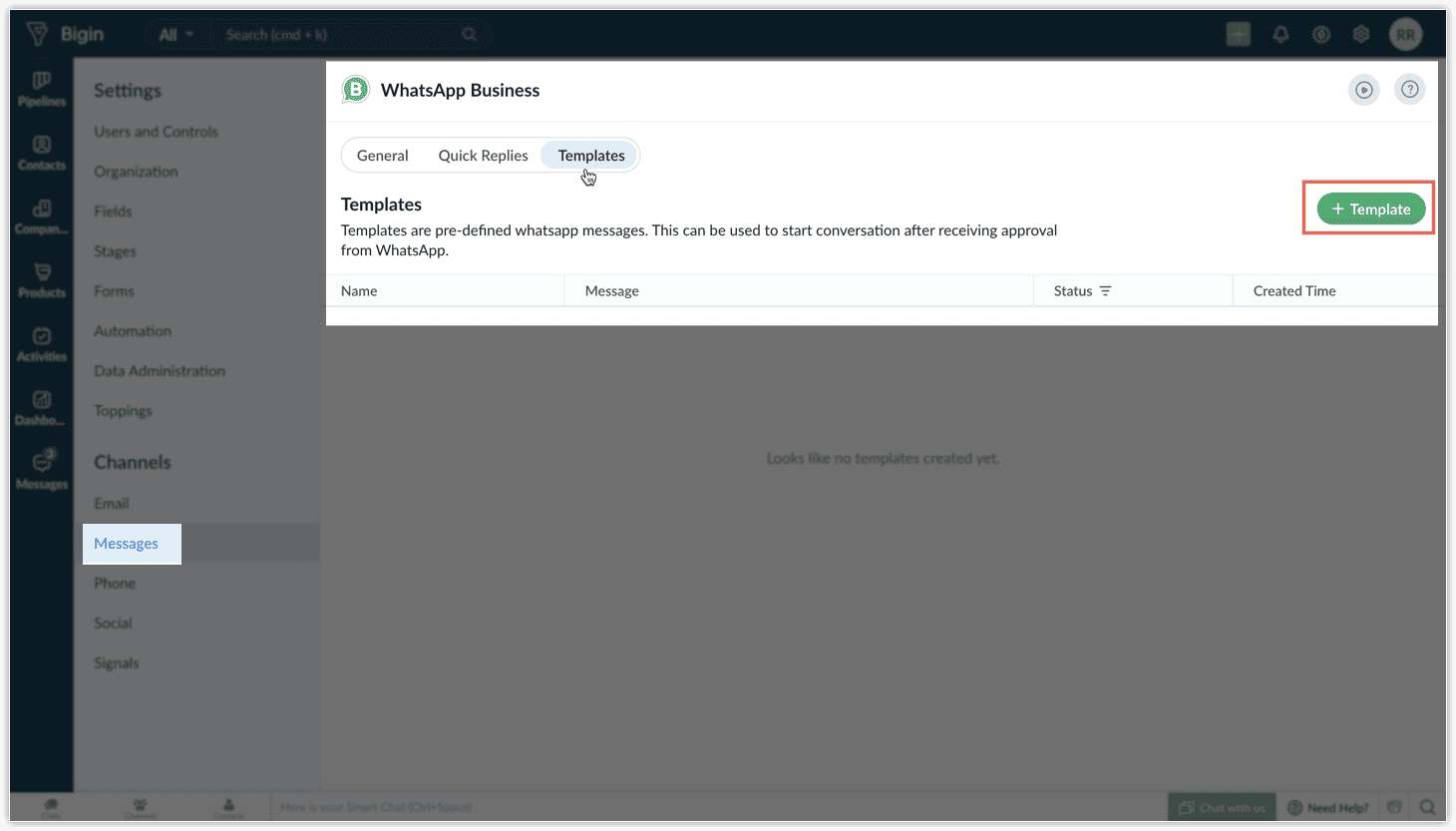Click the green plus quick-create icon
The image size is (1456, 831).
click(1238, 34)
